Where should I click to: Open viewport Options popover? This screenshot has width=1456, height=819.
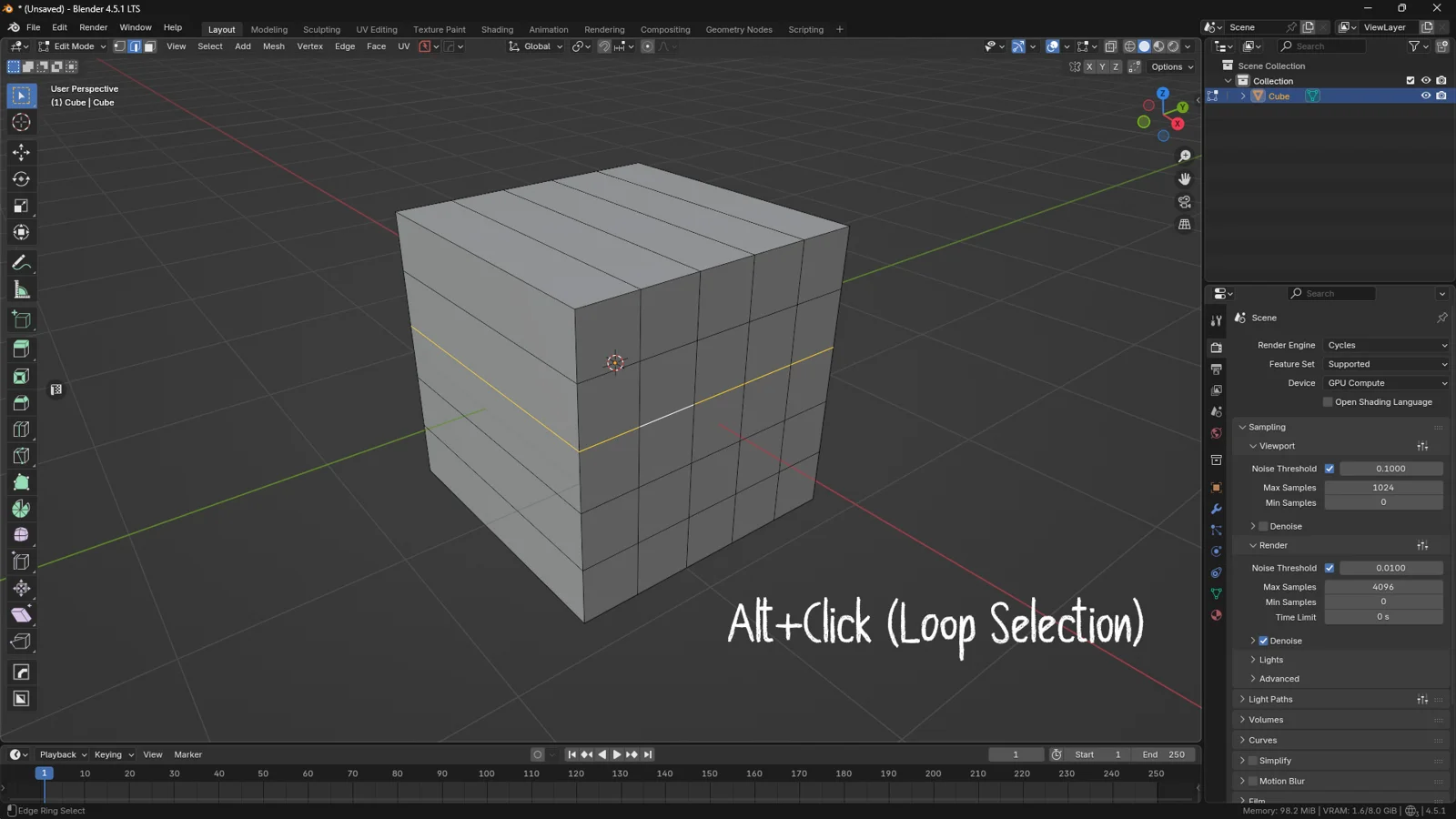pos(1172,66)
